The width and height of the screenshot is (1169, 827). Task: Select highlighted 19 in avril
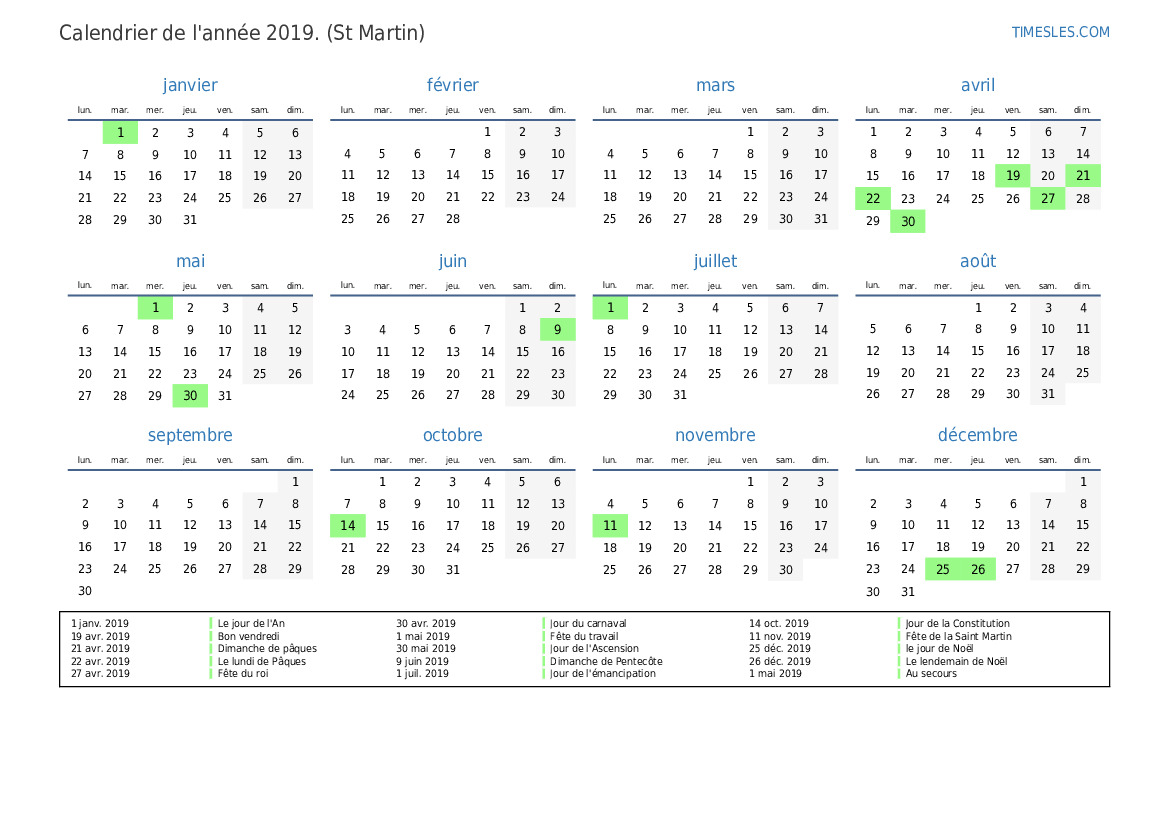pyautogui.click(x=1012, y=176)
